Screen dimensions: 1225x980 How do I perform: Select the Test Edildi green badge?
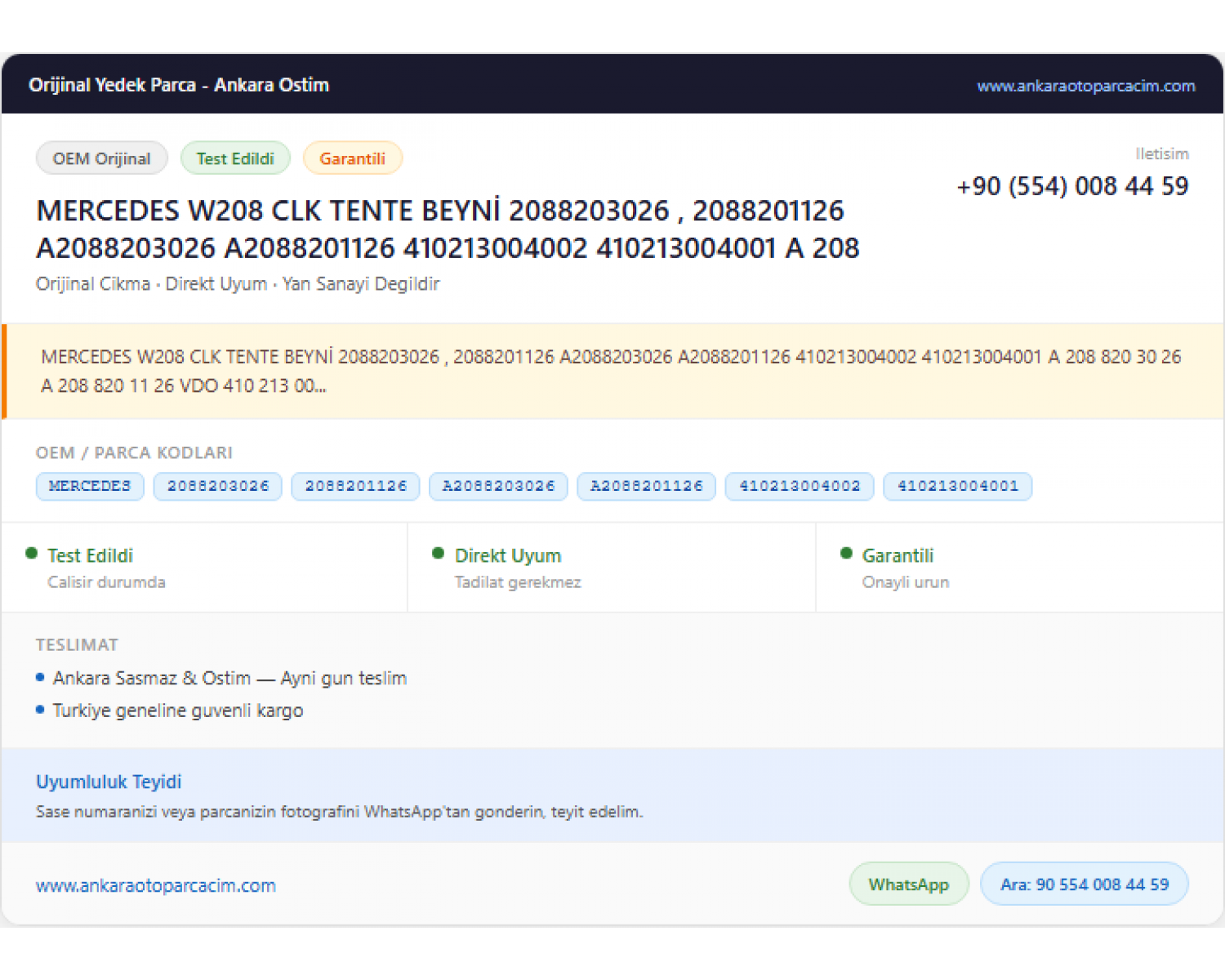[x=235, y=158]
